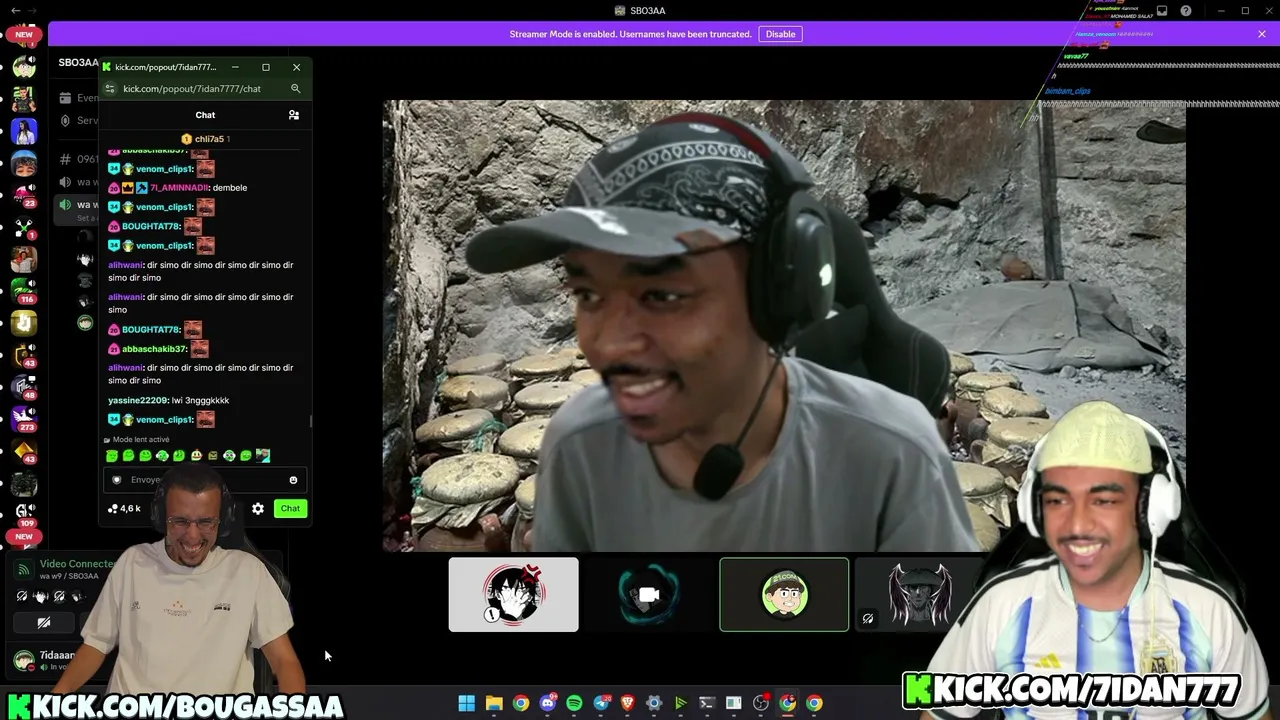Open venom_clips1 profile in the last chat message

[x=164, y=420]
